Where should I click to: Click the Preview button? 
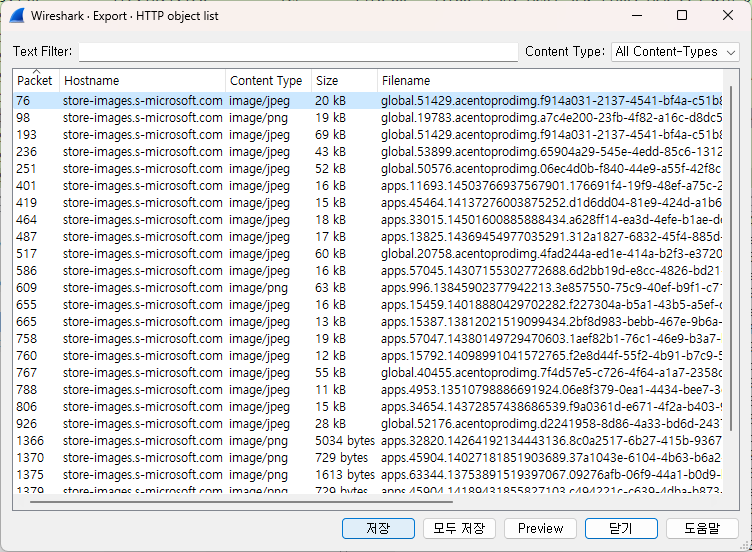(540, 529)
